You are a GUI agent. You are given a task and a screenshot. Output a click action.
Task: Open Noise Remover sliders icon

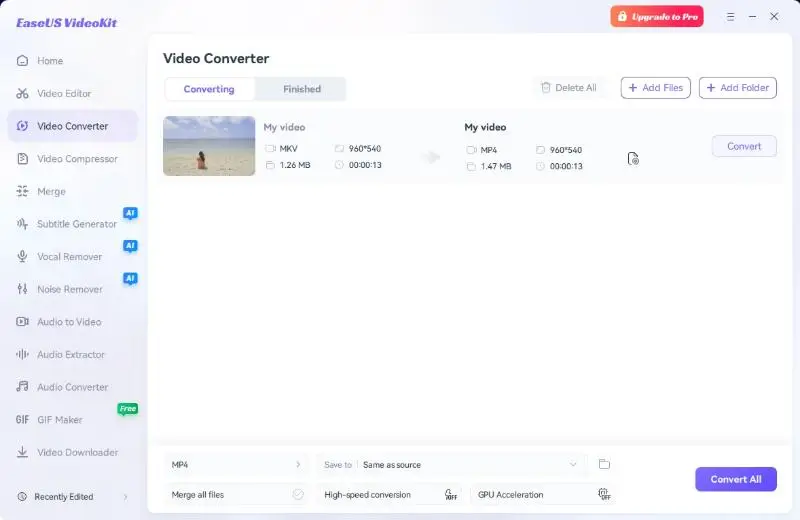click(22, 289)
